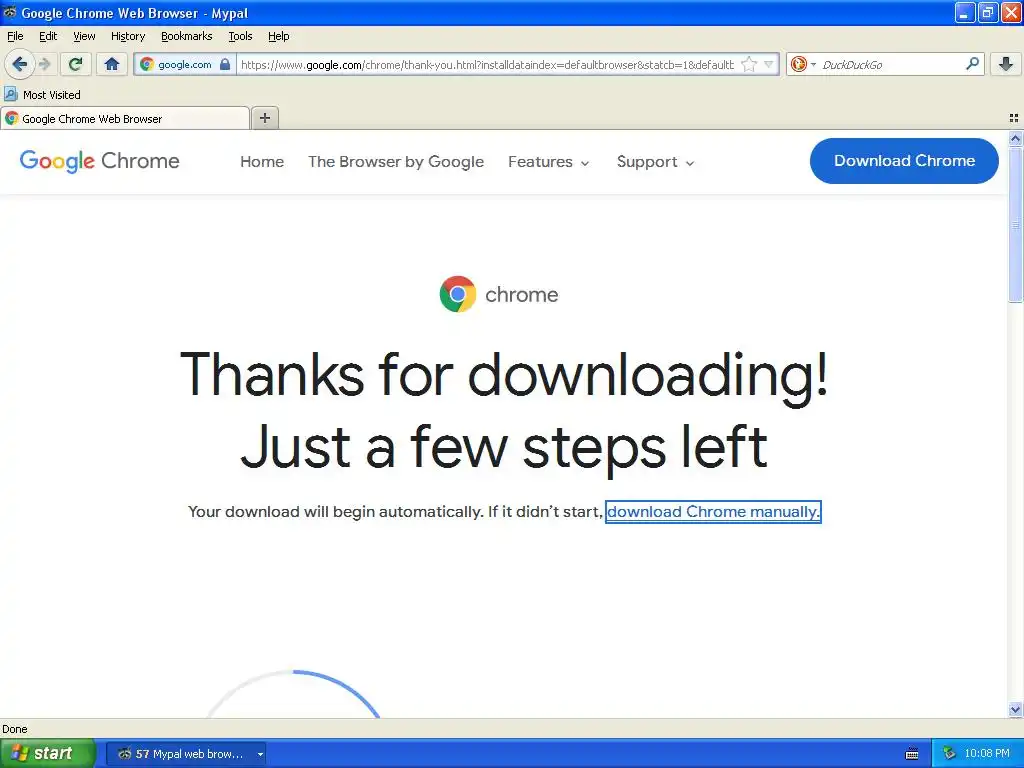Click the address bar URL field
The height and width of the screenshot is (768, 1024).
coord(487,64)
